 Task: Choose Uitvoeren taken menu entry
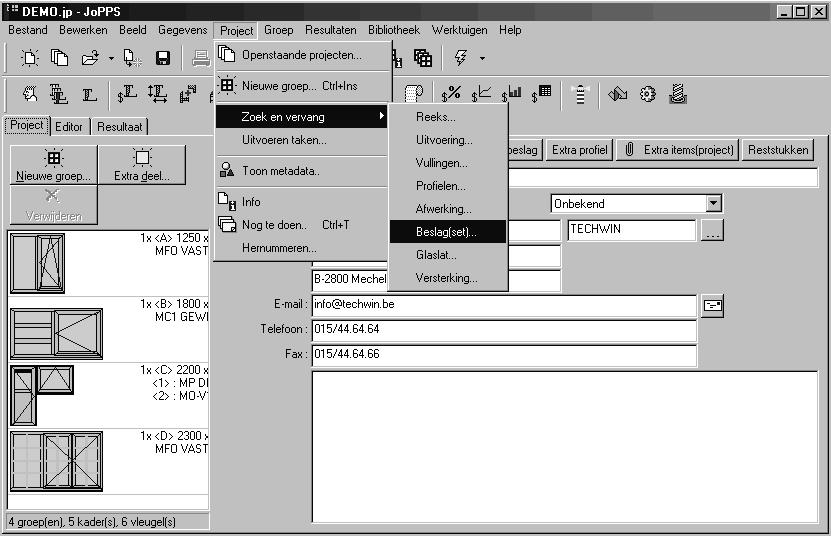tap(302, 140)
